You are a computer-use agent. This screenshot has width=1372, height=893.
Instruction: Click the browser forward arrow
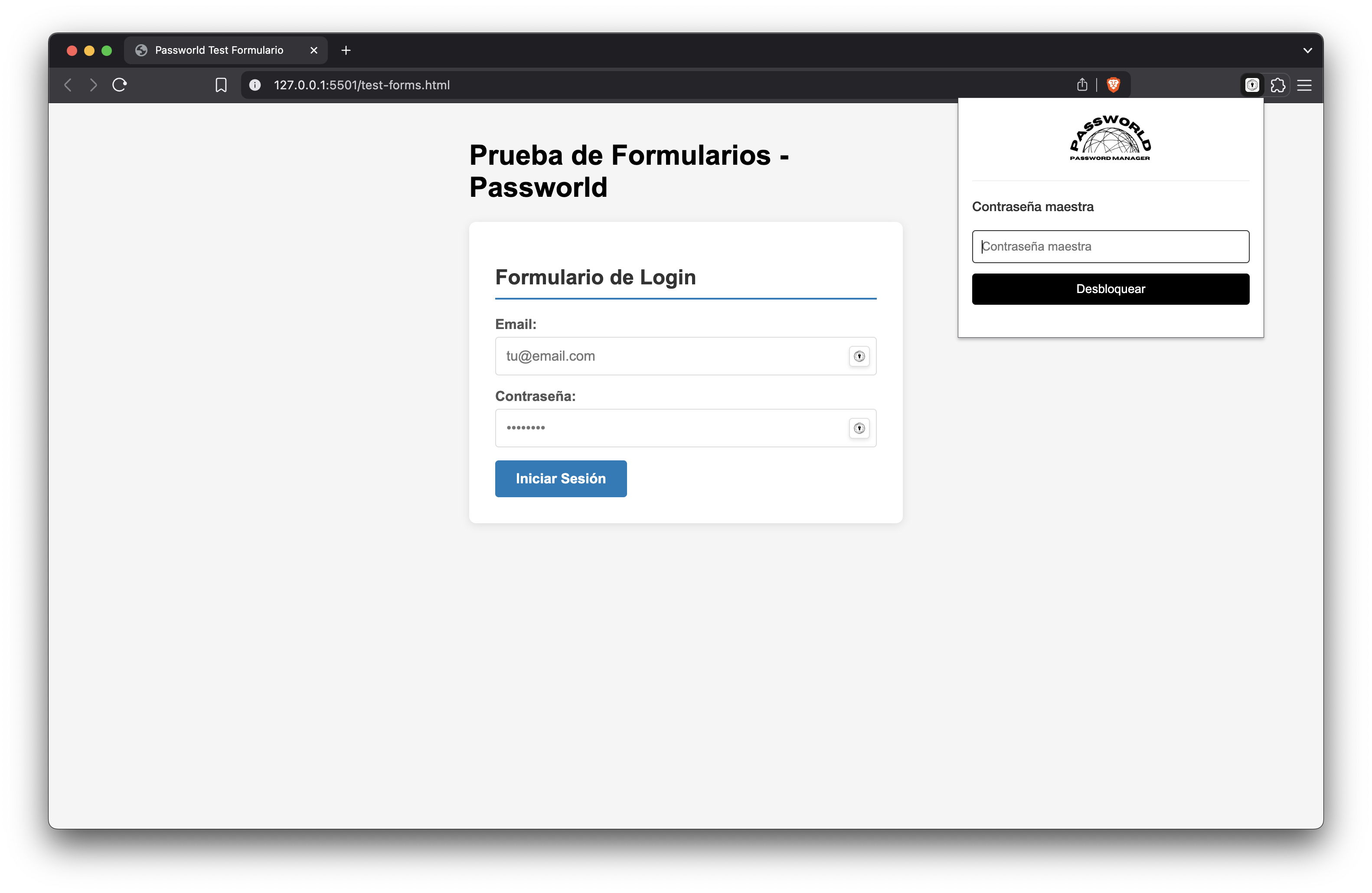(x=93, y=85)
